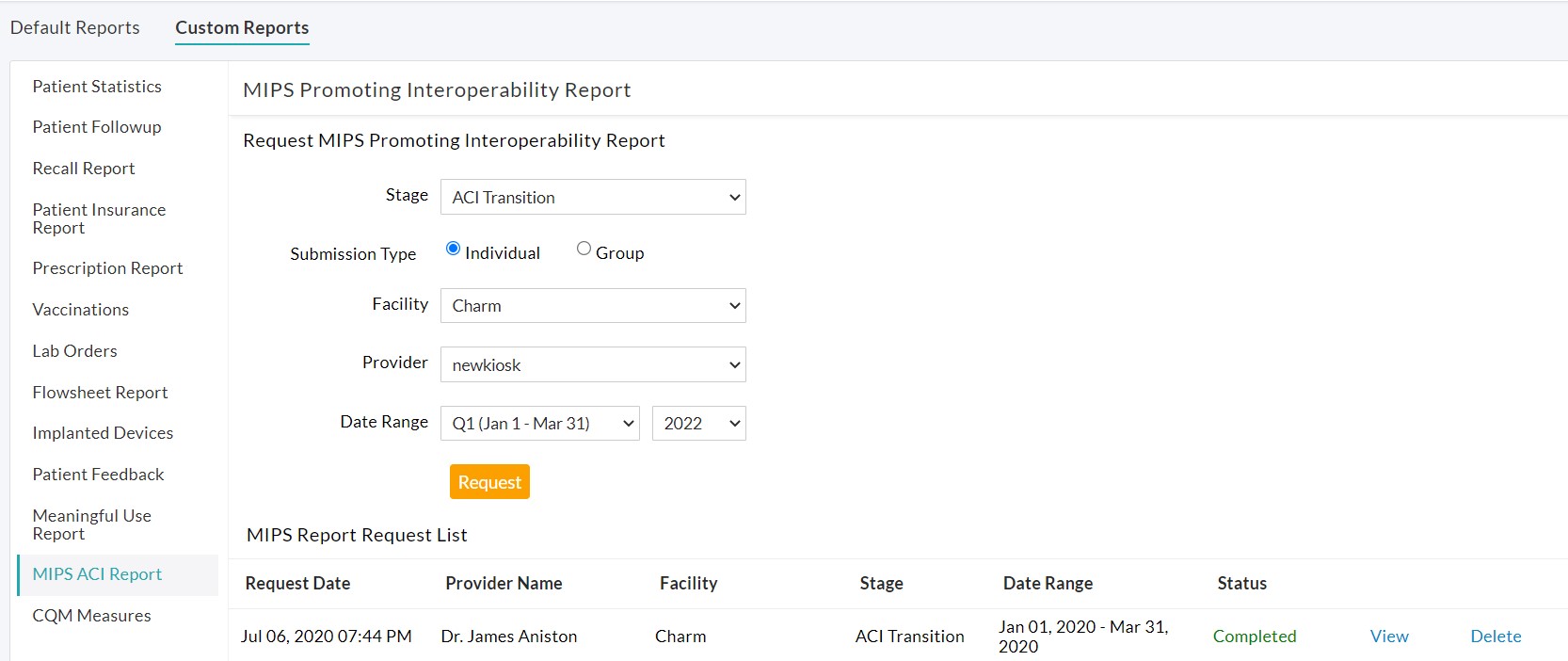The image size is (1568, 661).
Task: Open the Stage dropdown
Action: tap(593, 197)
